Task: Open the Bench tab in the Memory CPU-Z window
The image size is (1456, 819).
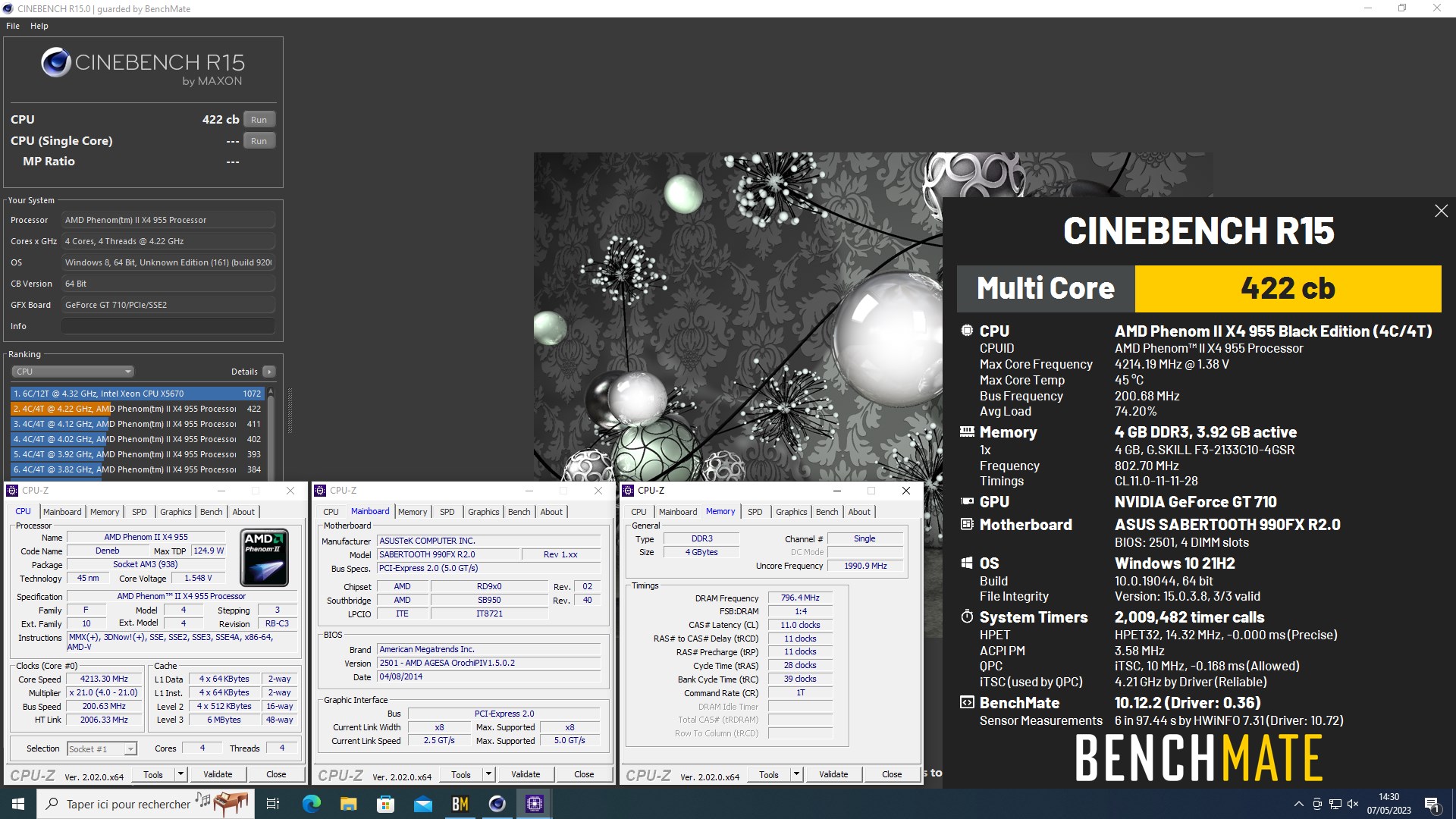Action: coord(827,512)
